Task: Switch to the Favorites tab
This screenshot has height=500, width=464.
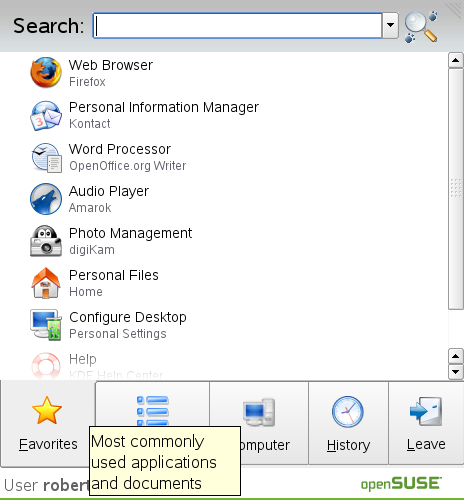Action: (48, 423)
